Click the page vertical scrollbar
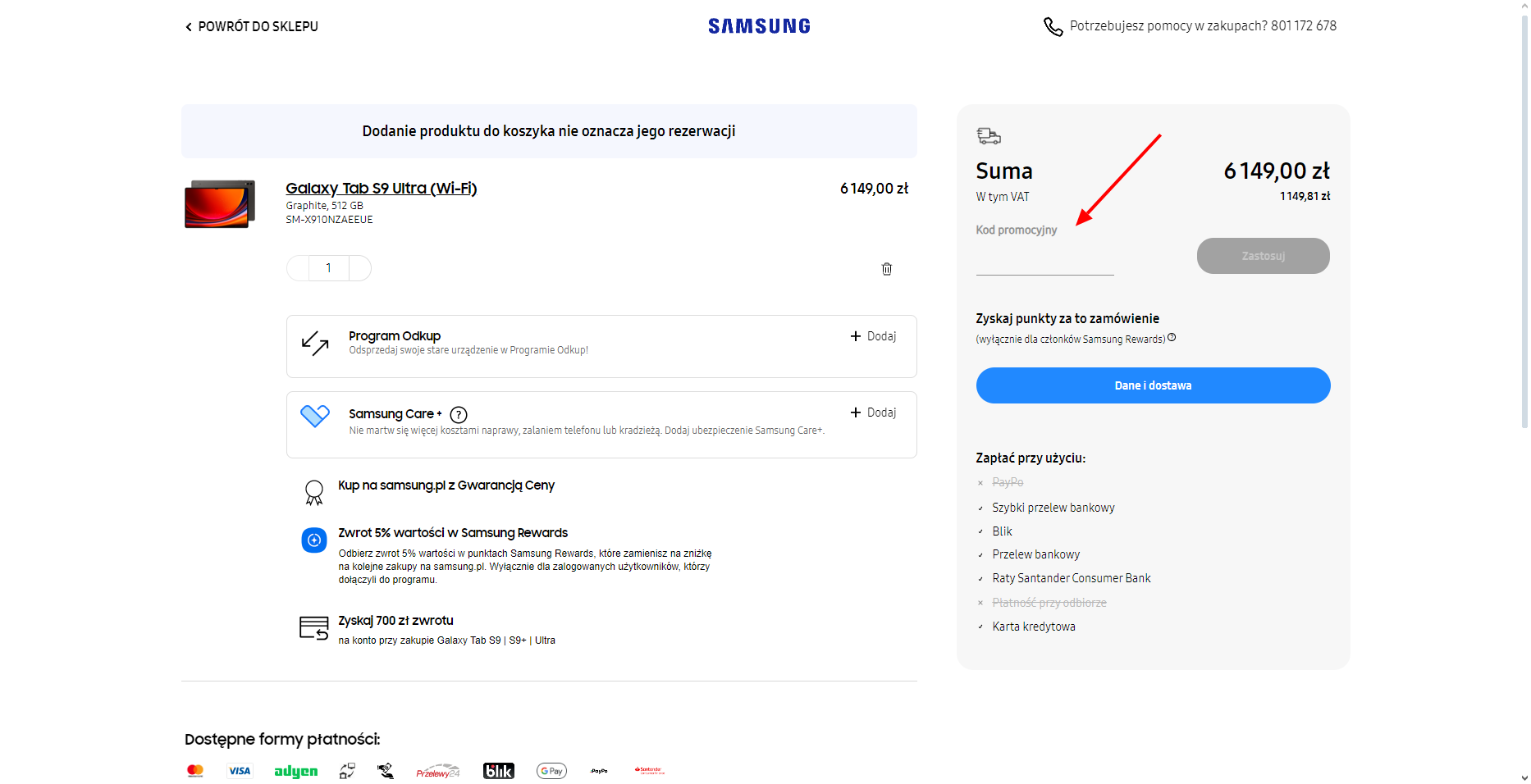Viewport: 1531px width, 784px height. 1524,221
